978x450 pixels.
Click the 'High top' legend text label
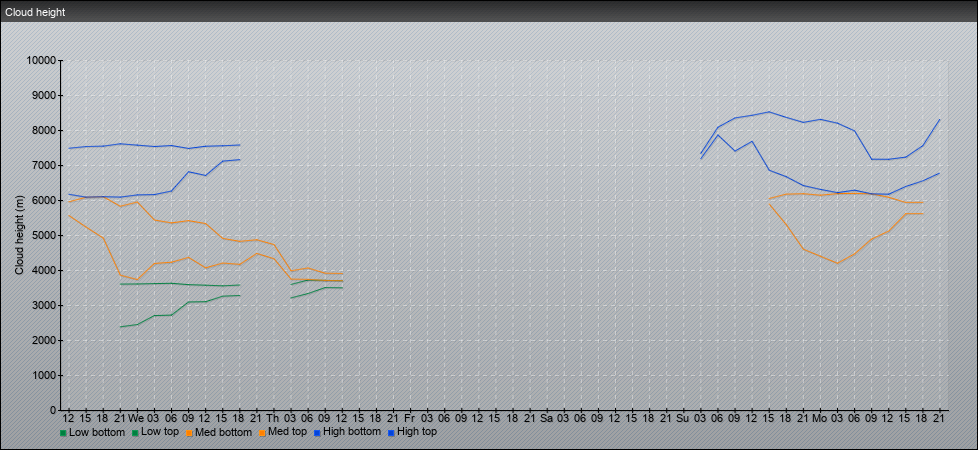pos(417,432)
